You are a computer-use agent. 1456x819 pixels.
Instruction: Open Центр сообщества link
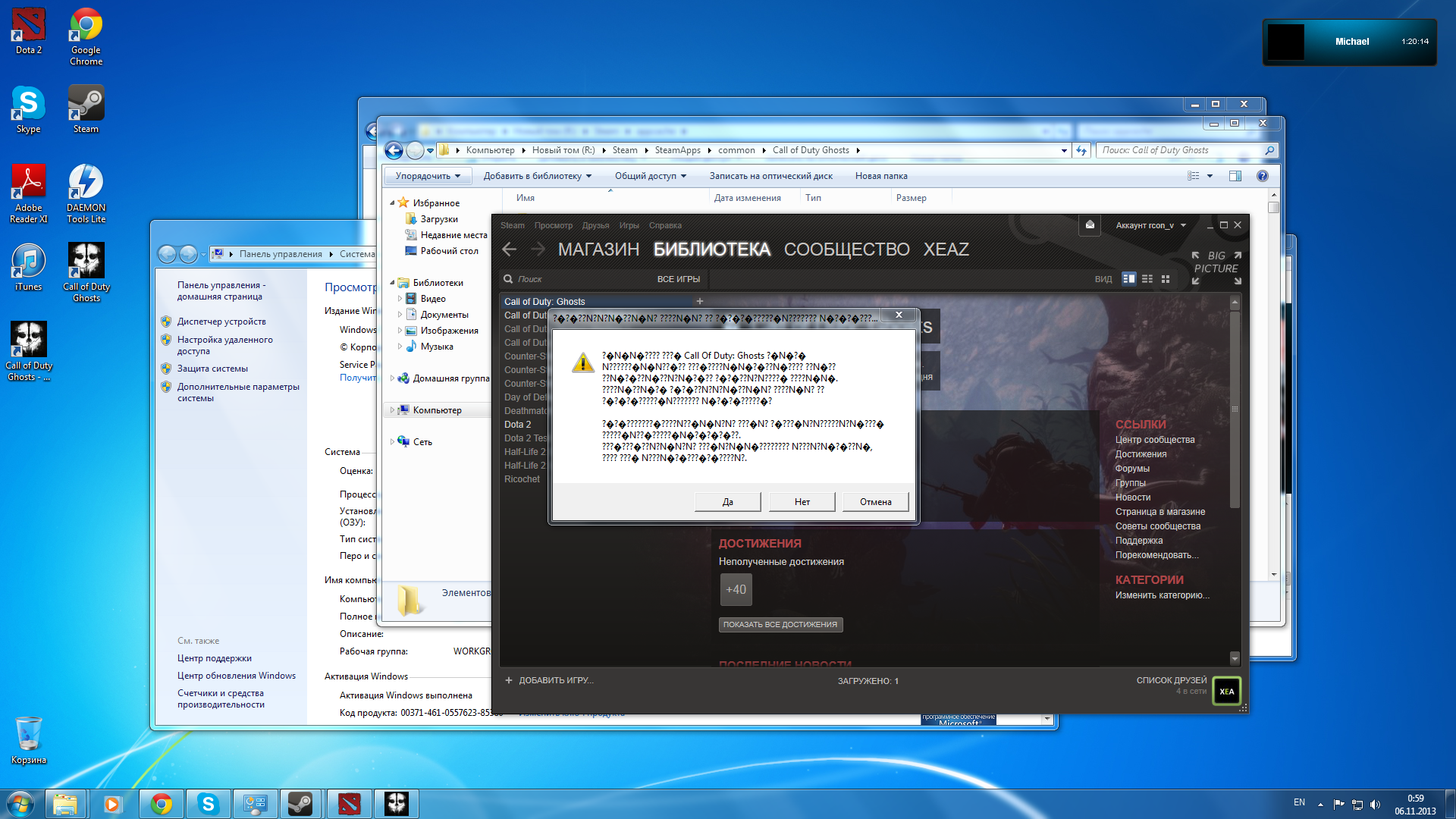coord(1154,440)
